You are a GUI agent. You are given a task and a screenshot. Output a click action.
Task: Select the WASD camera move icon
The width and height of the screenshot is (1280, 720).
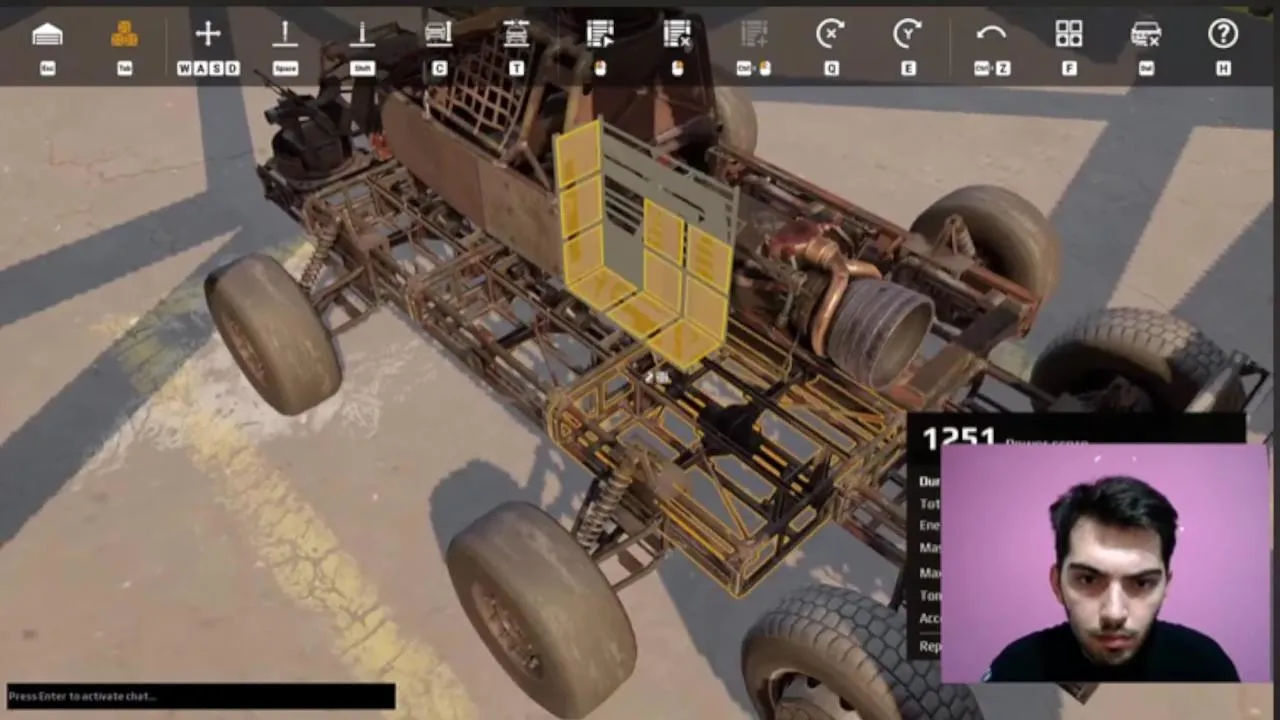pyautogui.click(x=208, y=35)
